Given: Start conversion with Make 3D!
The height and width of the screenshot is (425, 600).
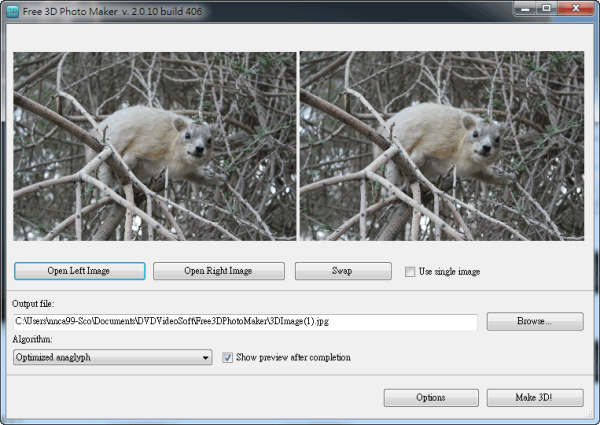Looking at the screenshot, I should click(535, 397).
